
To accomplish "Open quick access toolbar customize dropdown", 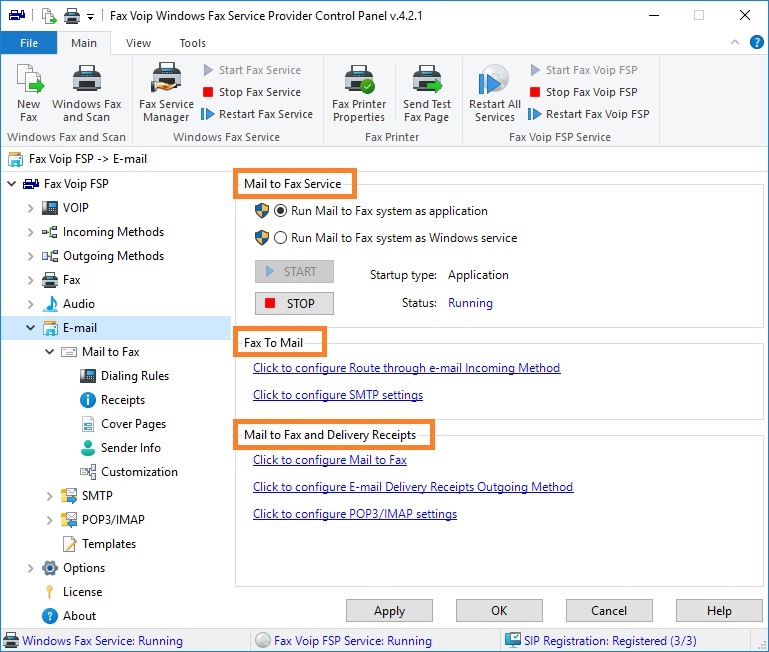I will pyautogui.click(x=90, y=17).
